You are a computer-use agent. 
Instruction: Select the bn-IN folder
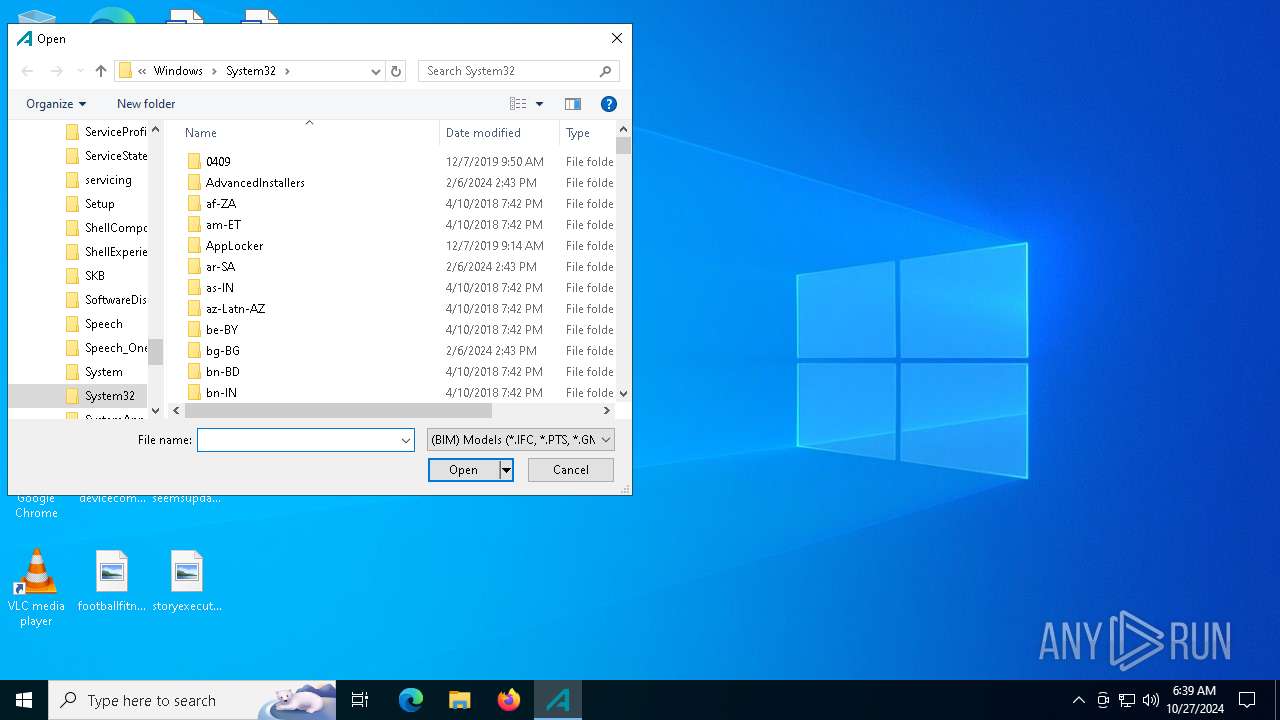(221, 393)
